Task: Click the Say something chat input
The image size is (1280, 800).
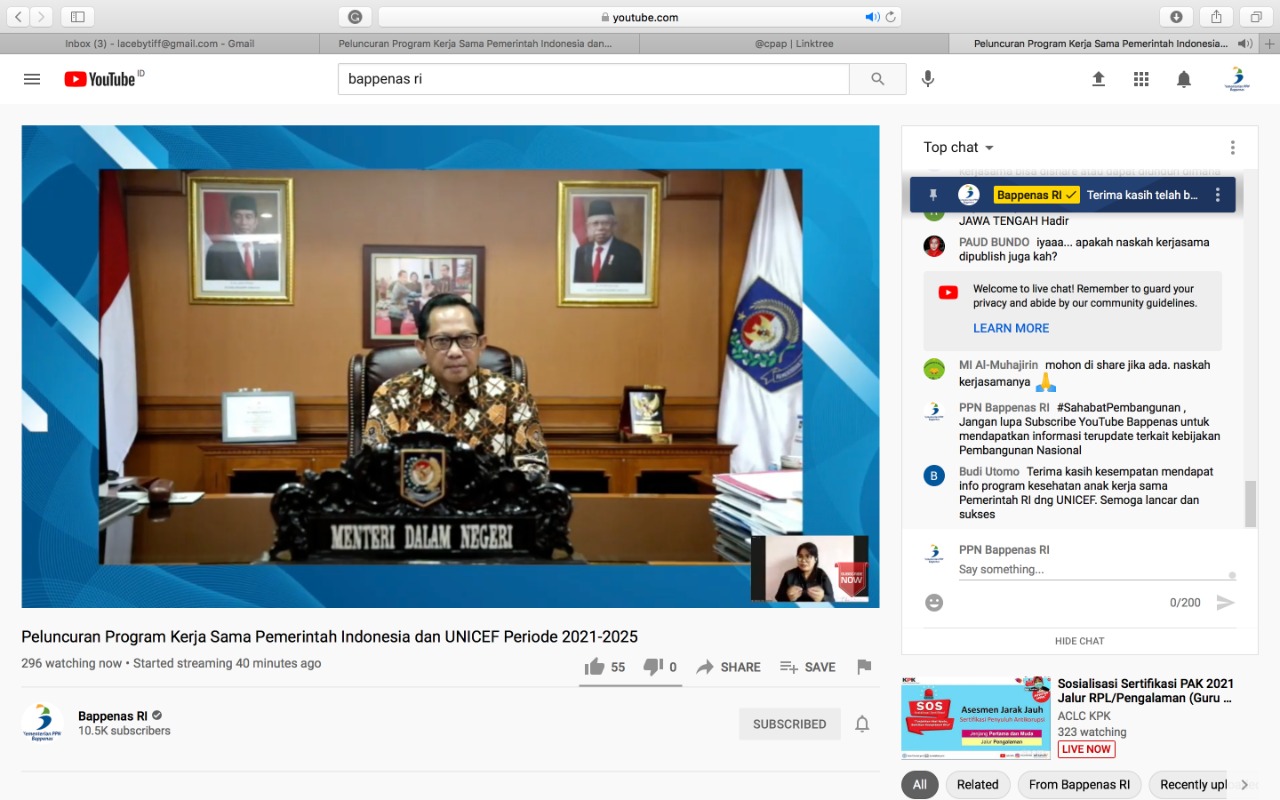Action: [1097, 569]
